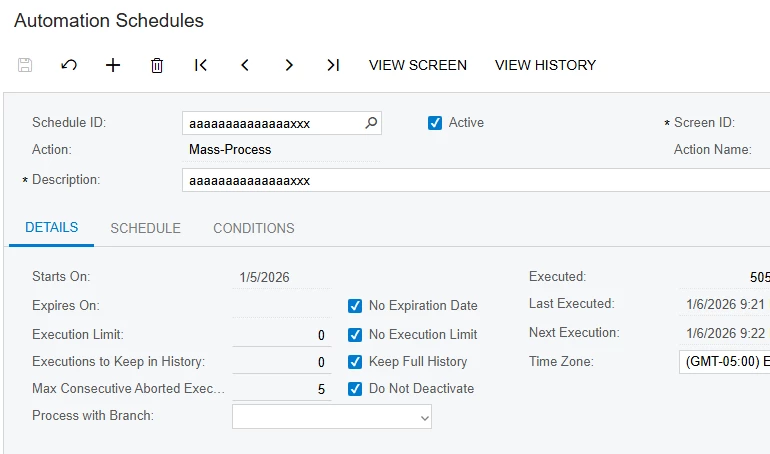The width and height of the screenshot is (770, 454).
Task: Click the Undo/cancel arrow icon
Action: 69,65
